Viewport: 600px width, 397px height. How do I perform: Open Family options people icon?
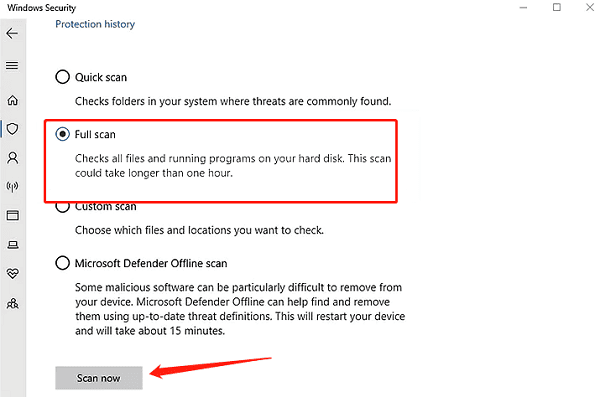coord(13,304)
